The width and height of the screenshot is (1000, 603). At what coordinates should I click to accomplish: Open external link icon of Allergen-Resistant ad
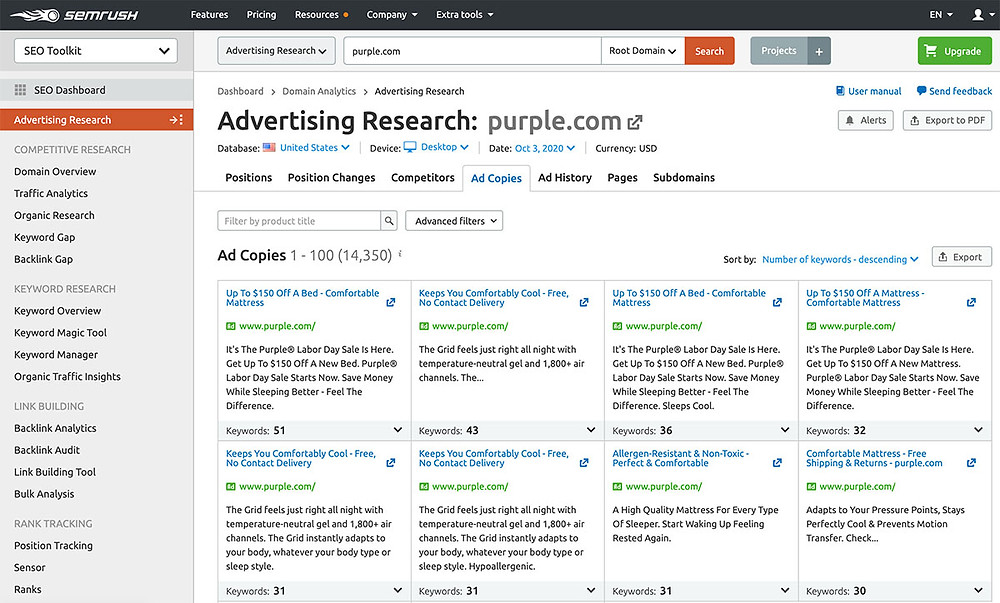777,463
